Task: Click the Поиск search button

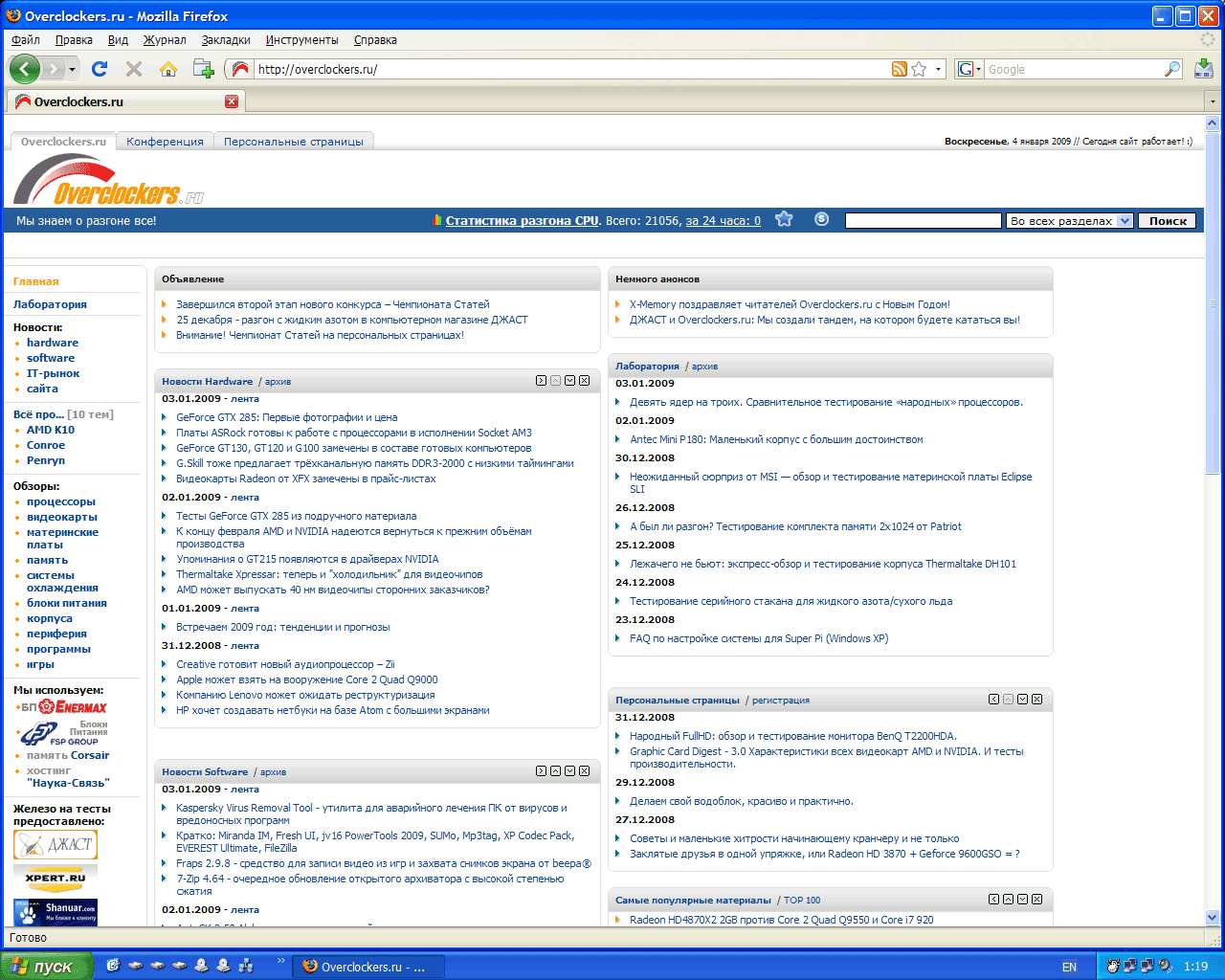Action: tap(1168, 221)
